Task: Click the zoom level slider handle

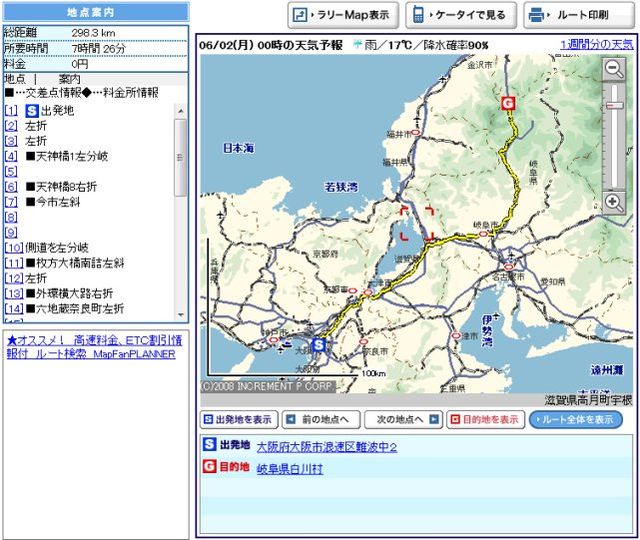Action: point(614,106)
